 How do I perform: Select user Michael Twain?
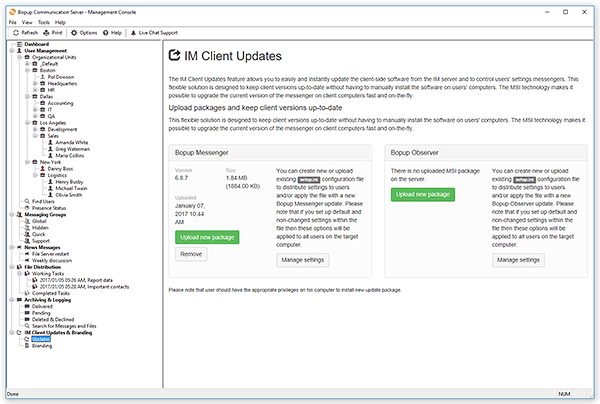tap(71, 188)
